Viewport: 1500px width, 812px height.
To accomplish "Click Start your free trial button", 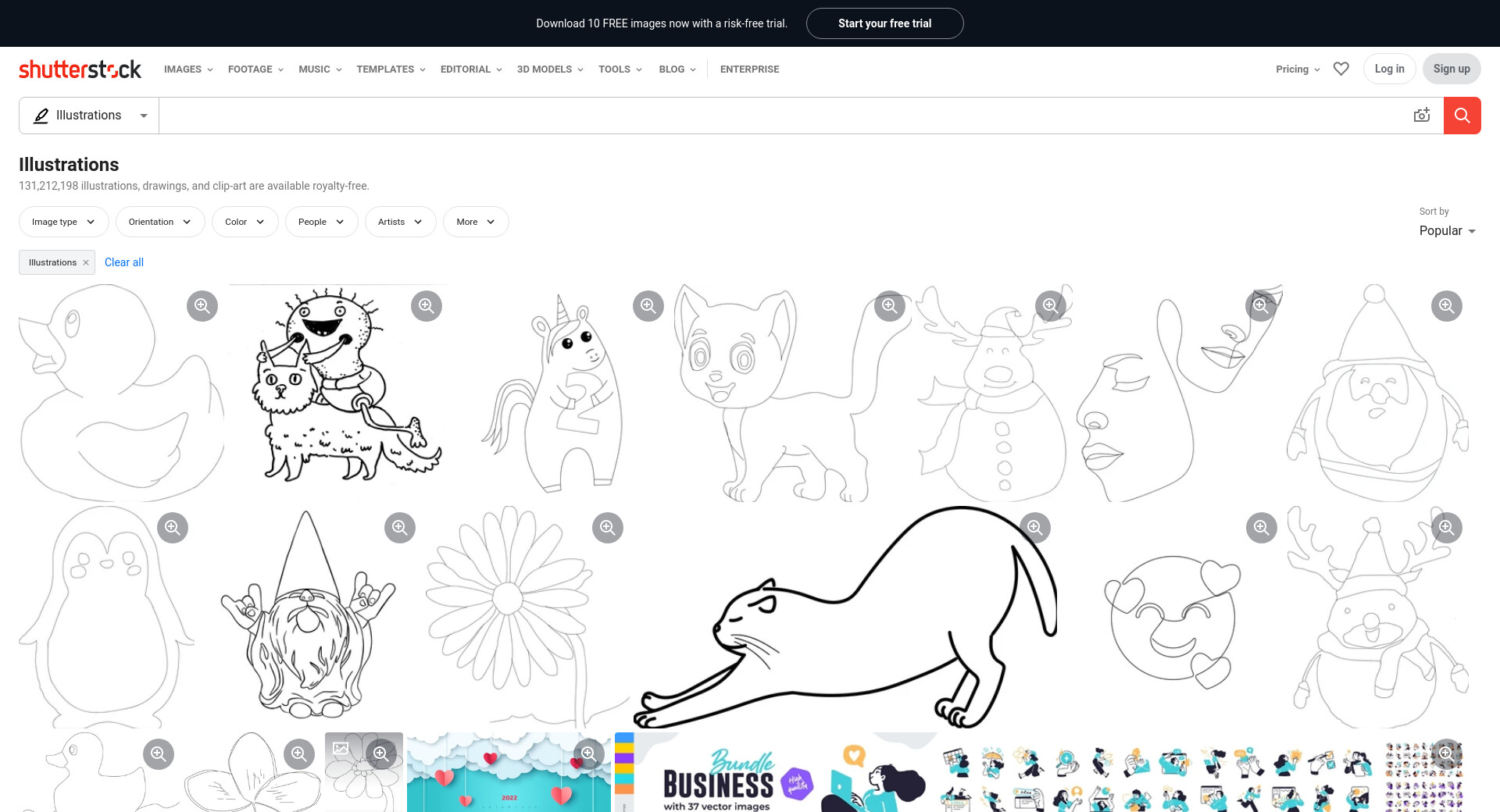I will point(884,23).
